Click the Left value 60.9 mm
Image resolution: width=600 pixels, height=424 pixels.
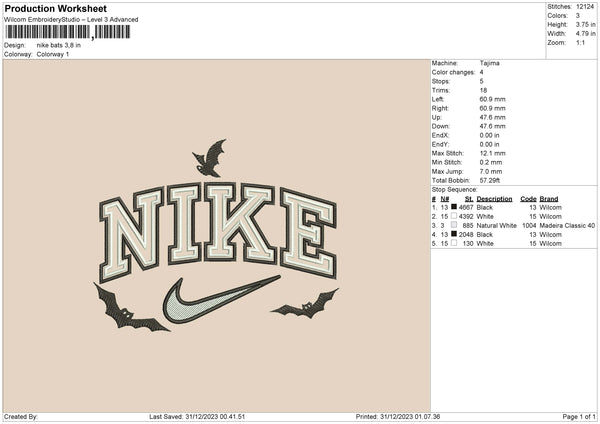pos(492,99)
